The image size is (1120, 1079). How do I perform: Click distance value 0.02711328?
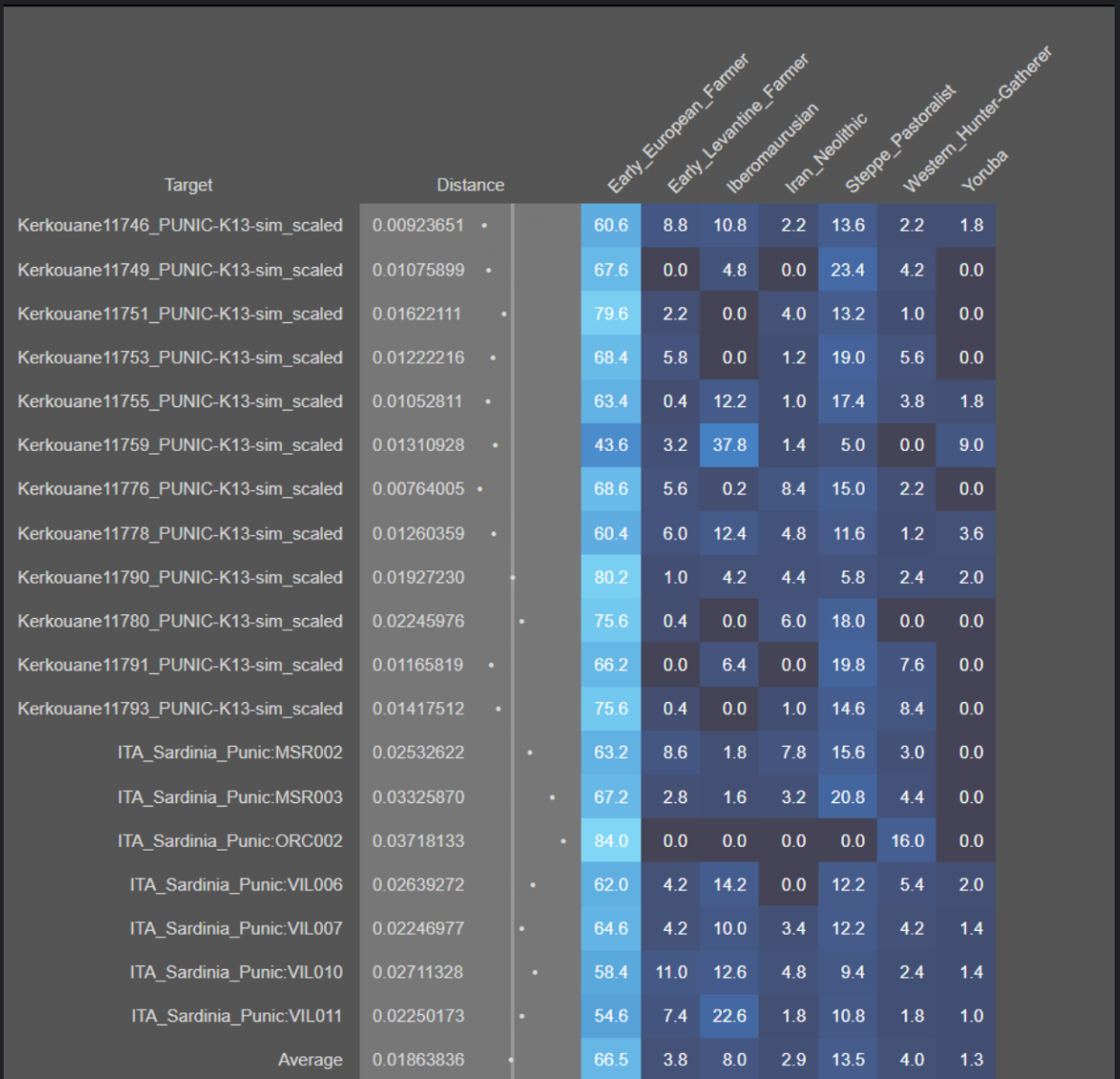click(x=418, y=972)
